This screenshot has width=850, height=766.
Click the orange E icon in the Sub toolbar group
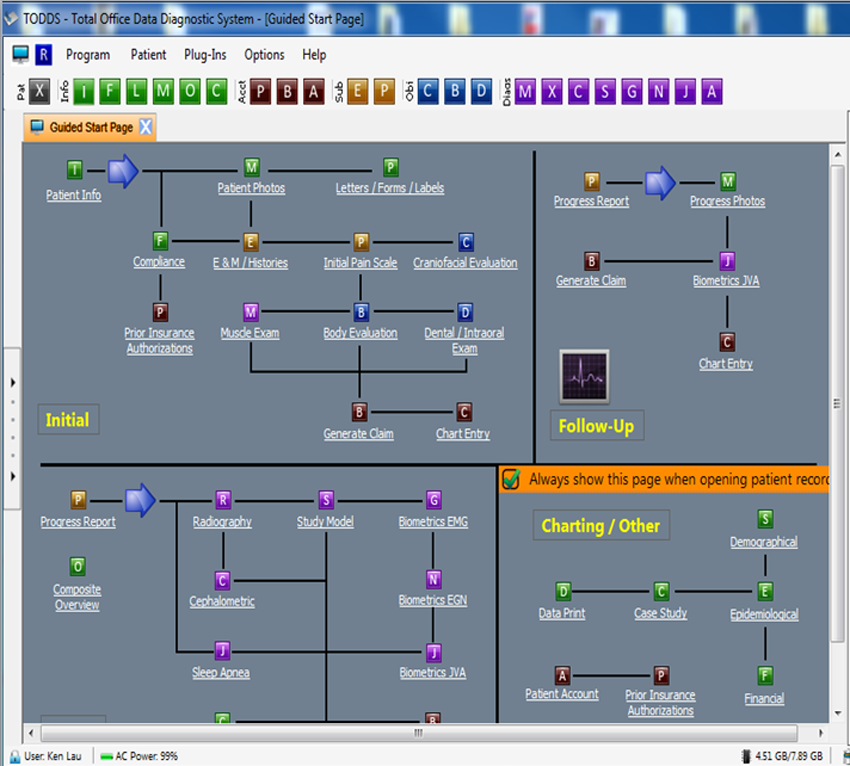pos(358,91)
